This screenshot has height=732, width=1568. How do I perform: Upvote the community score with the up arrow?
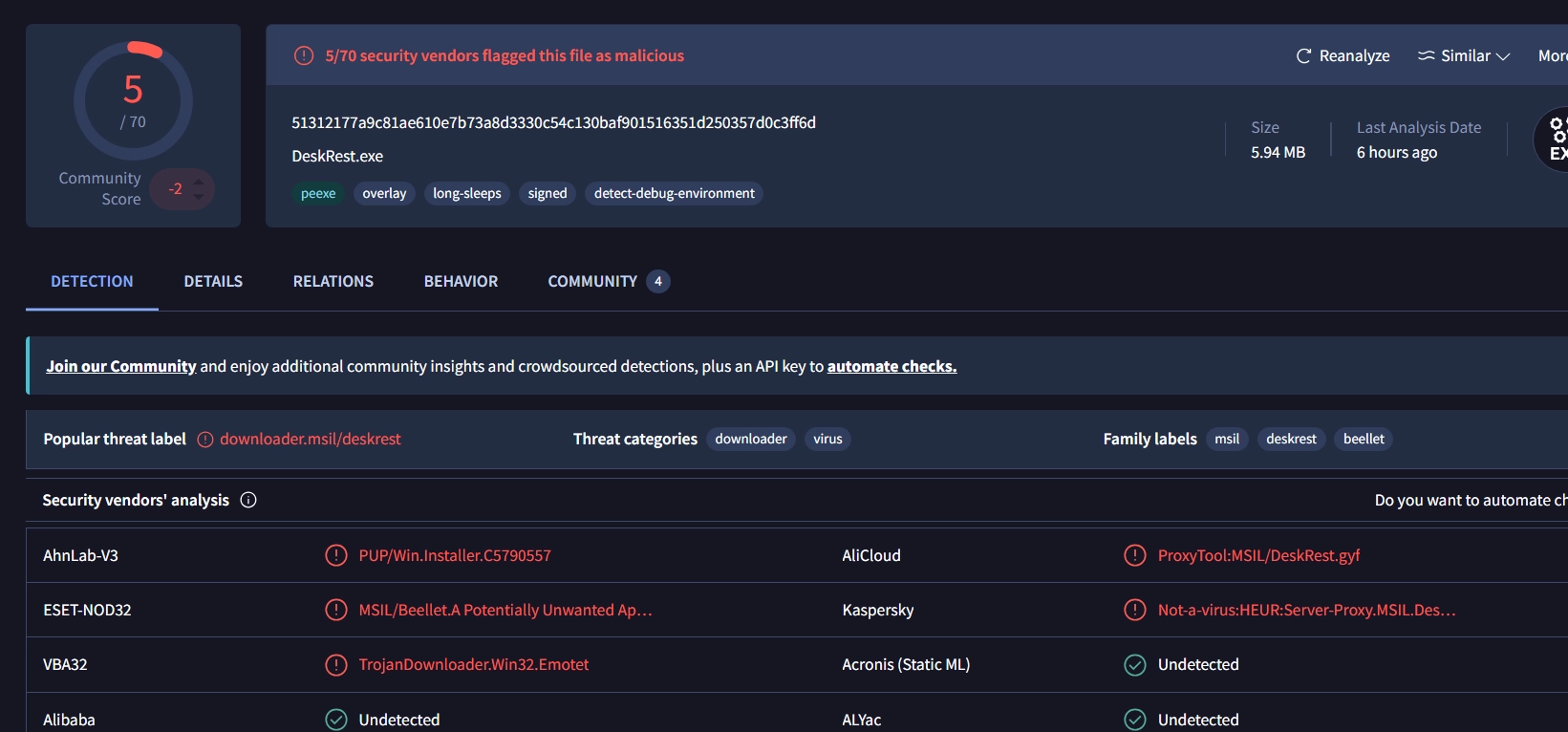click(x=199, y=181)
